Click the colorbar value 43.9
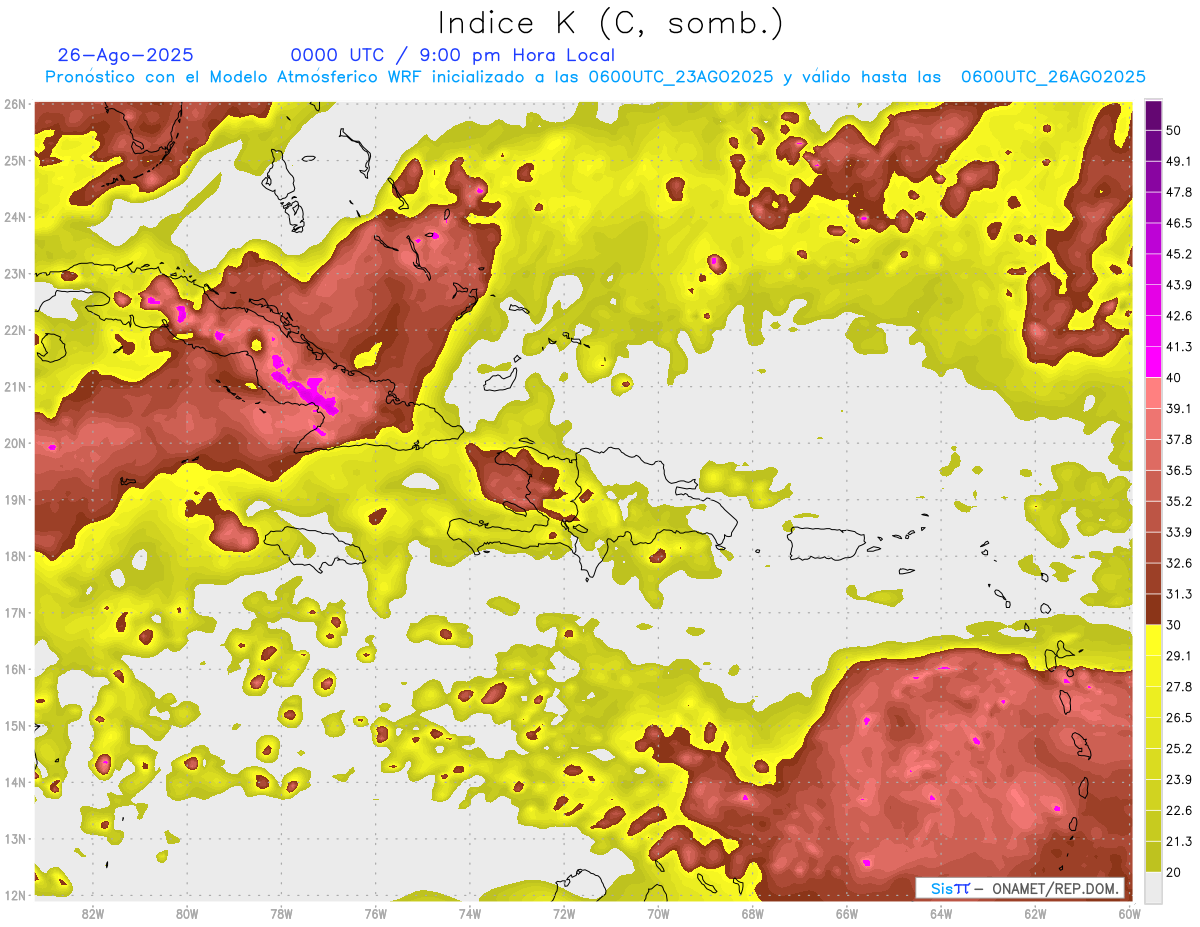This screenshot has height=927, width=1200. (x=1179, y=285)
